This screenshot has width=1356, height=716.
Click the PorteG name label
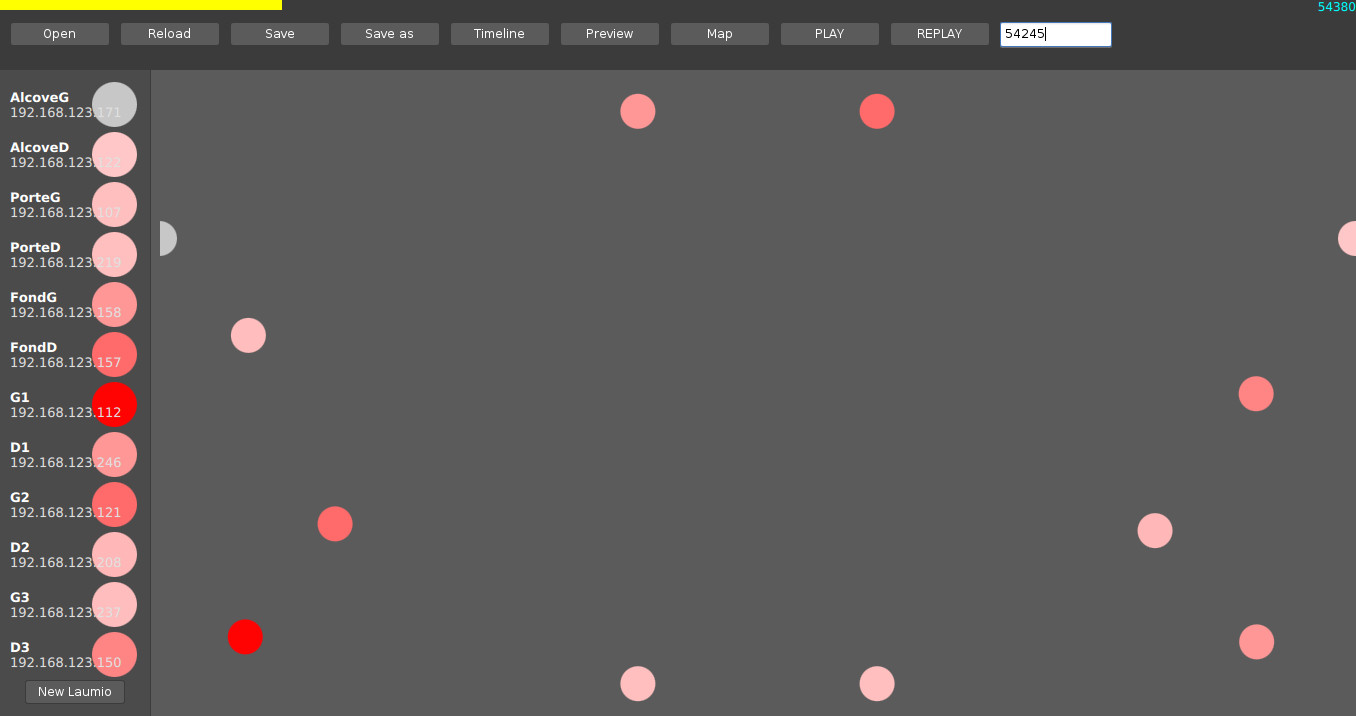35,197
